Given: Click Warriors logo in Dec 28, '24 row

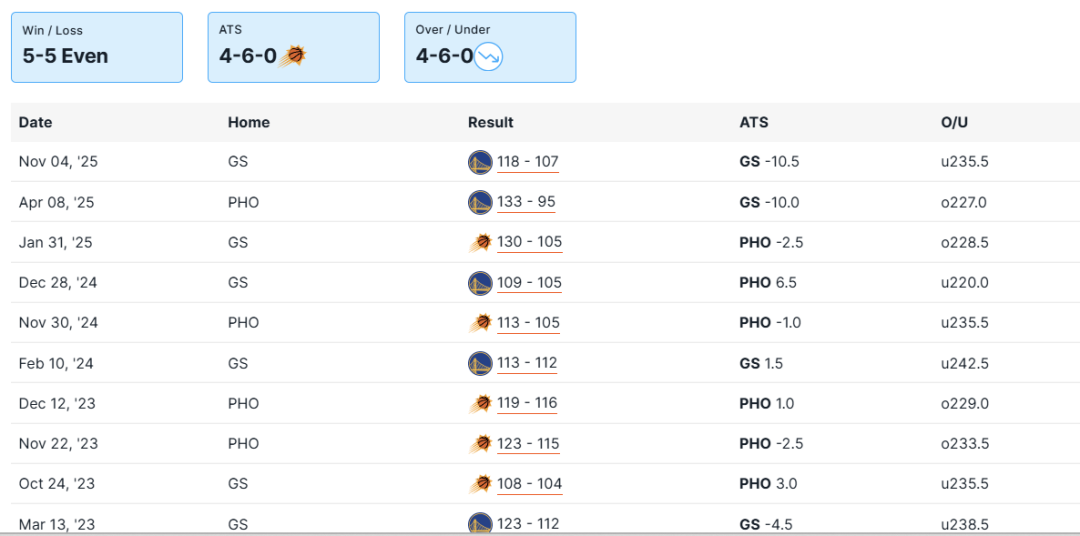Looking at the screenshot, I should [480, 283].
